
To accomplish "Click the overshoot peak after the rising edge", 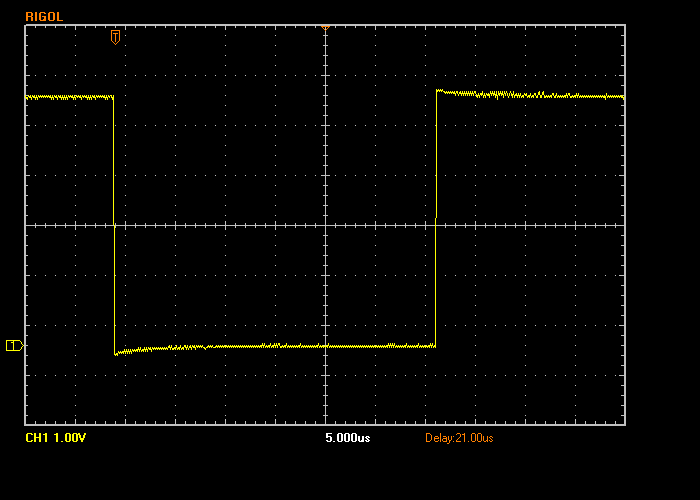I will (x=439, y=91).
